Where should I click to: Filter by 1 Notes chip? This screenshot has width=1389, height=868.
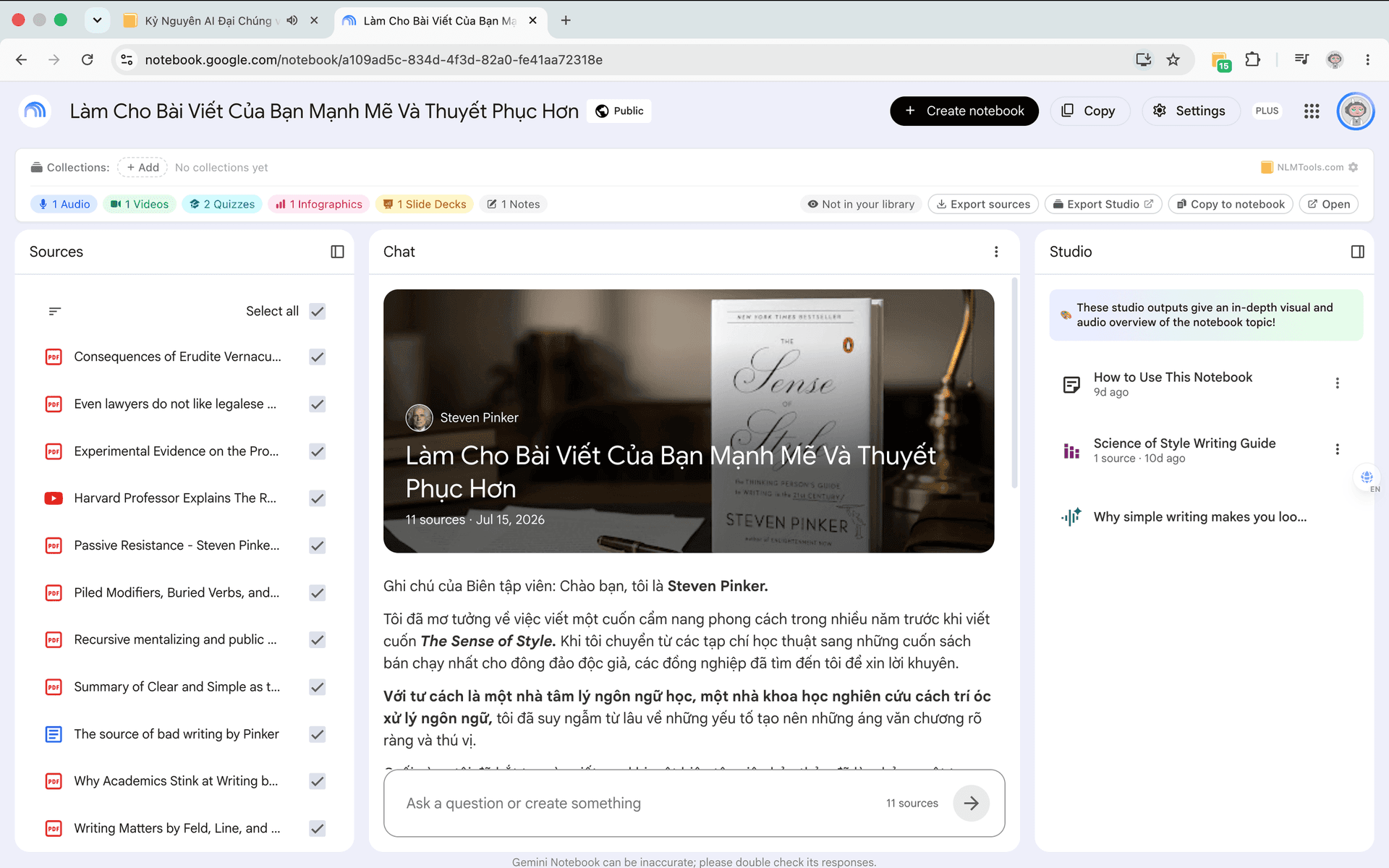click(514, 204)
